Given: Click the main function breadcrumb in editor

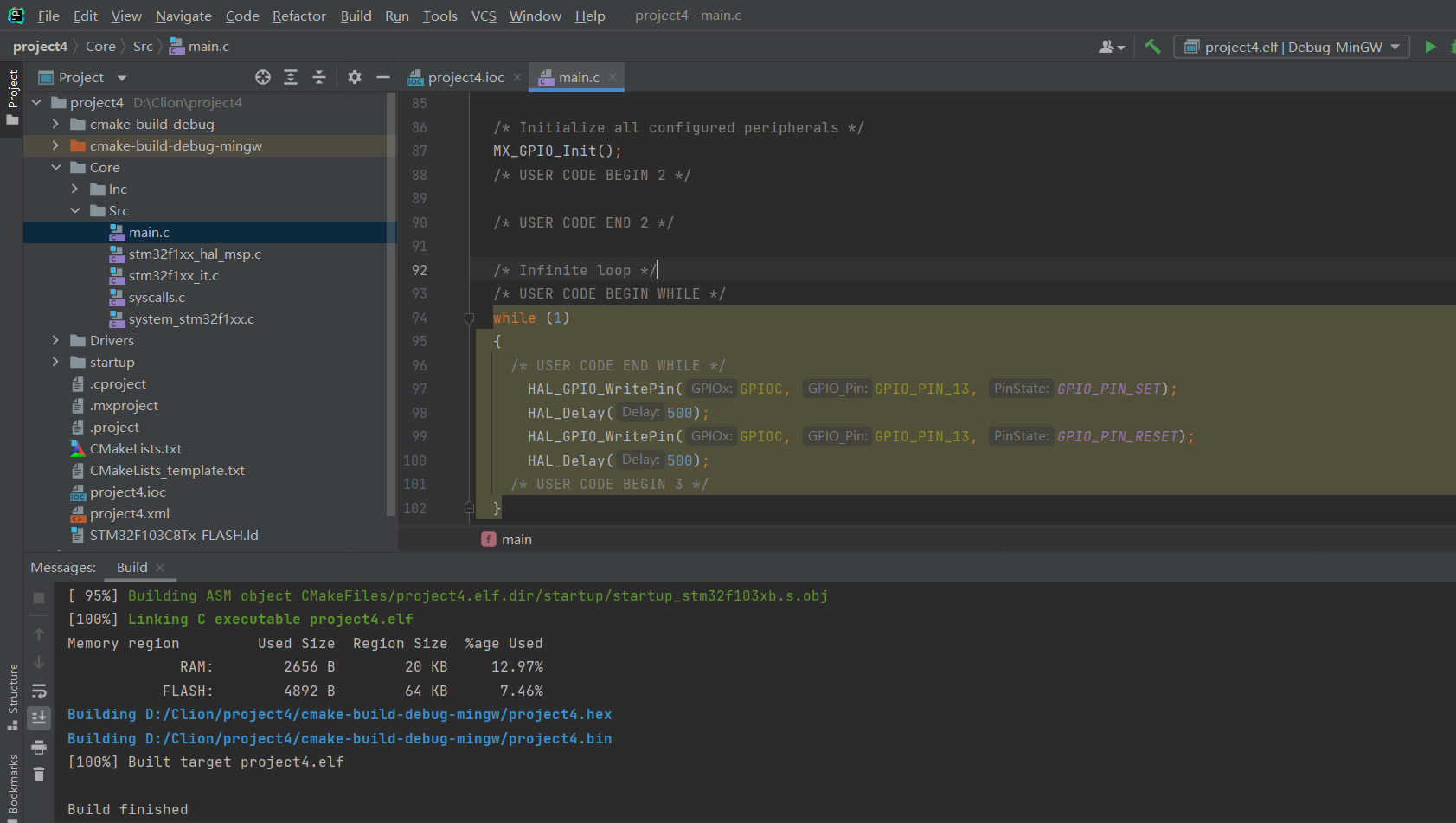Looking at the screenshot, I should tap(507, 539).
